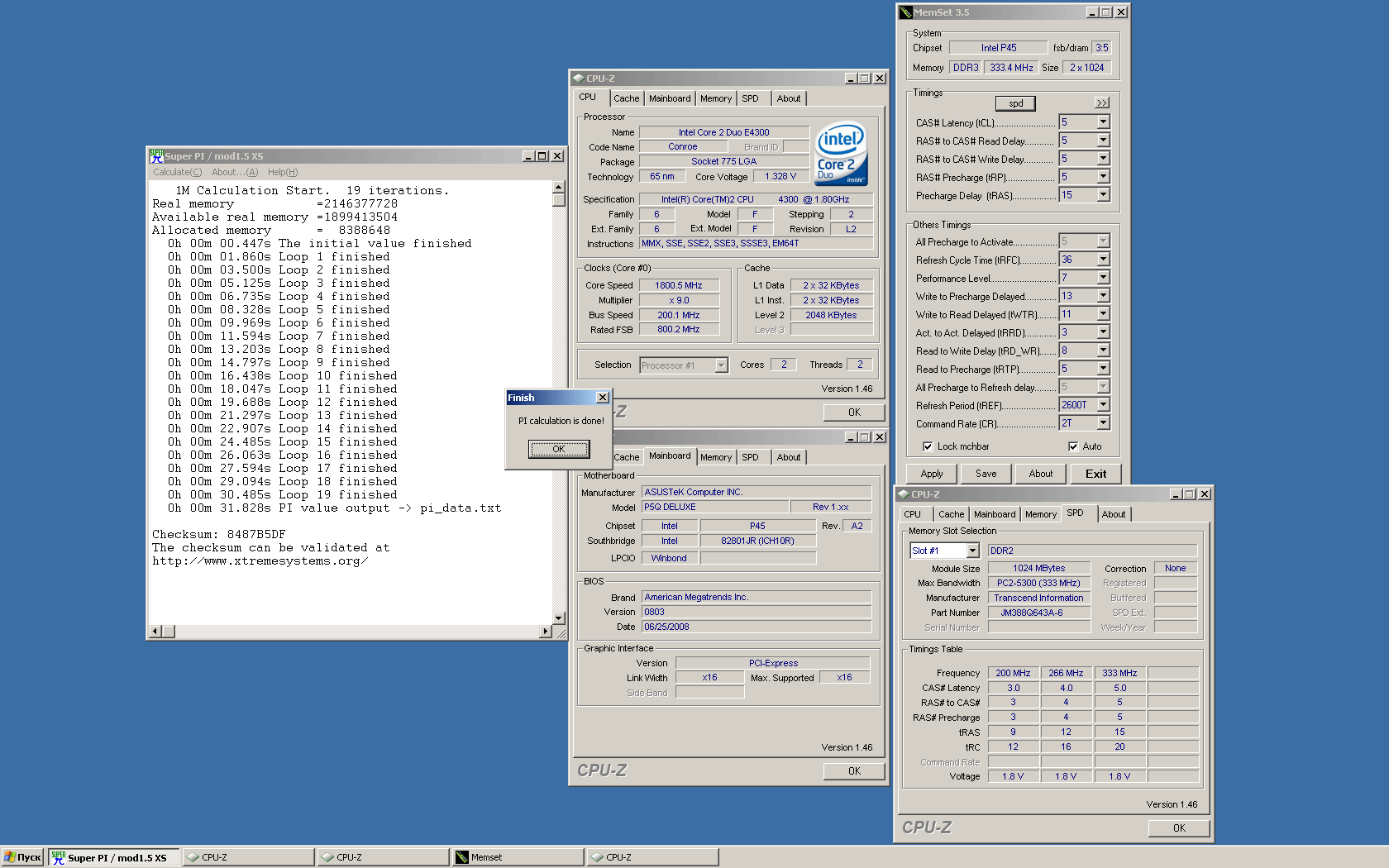This screenshot has width=1389, height=868.
Task: Open Precharge Delay (tRAS) dropdown
Action: tap(1103, 195)
